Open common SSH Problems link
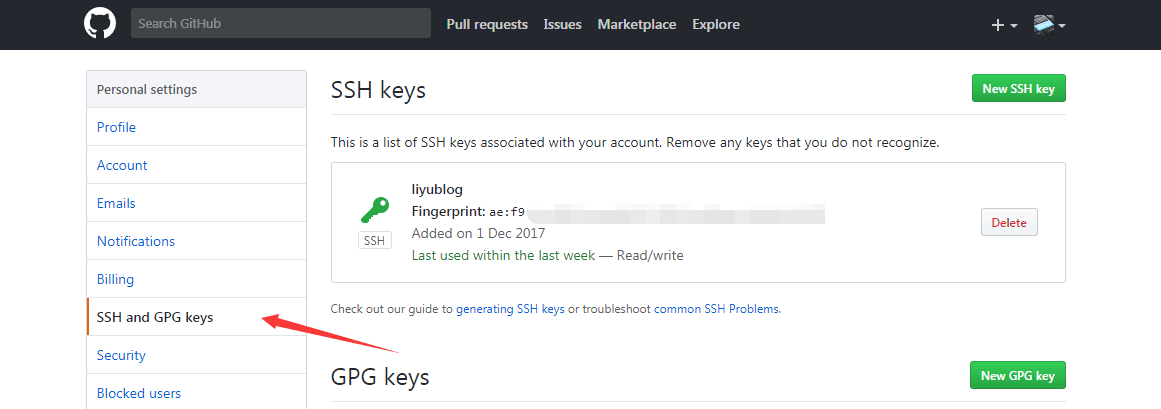The image size is (1161, 409). click(716, 309)
